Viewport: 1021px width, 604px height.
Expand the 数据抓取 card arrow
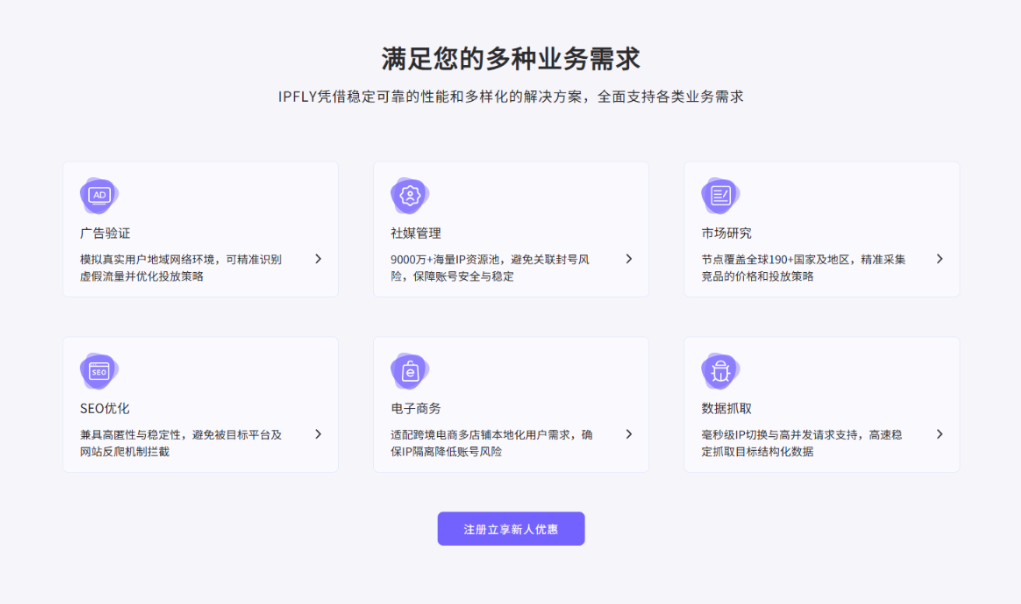(x=939, y=434)
